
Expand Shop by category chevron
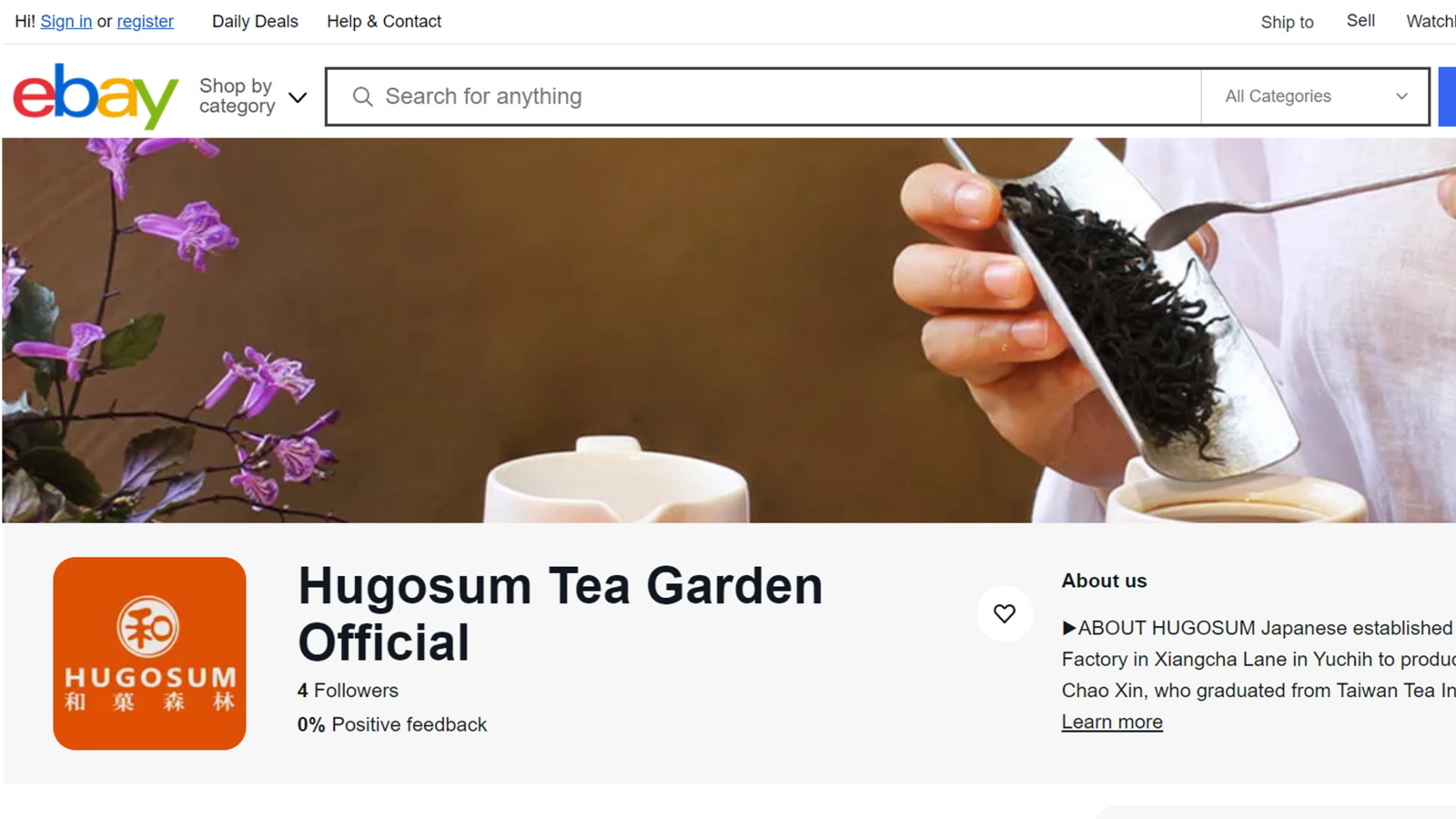point(298,97)
